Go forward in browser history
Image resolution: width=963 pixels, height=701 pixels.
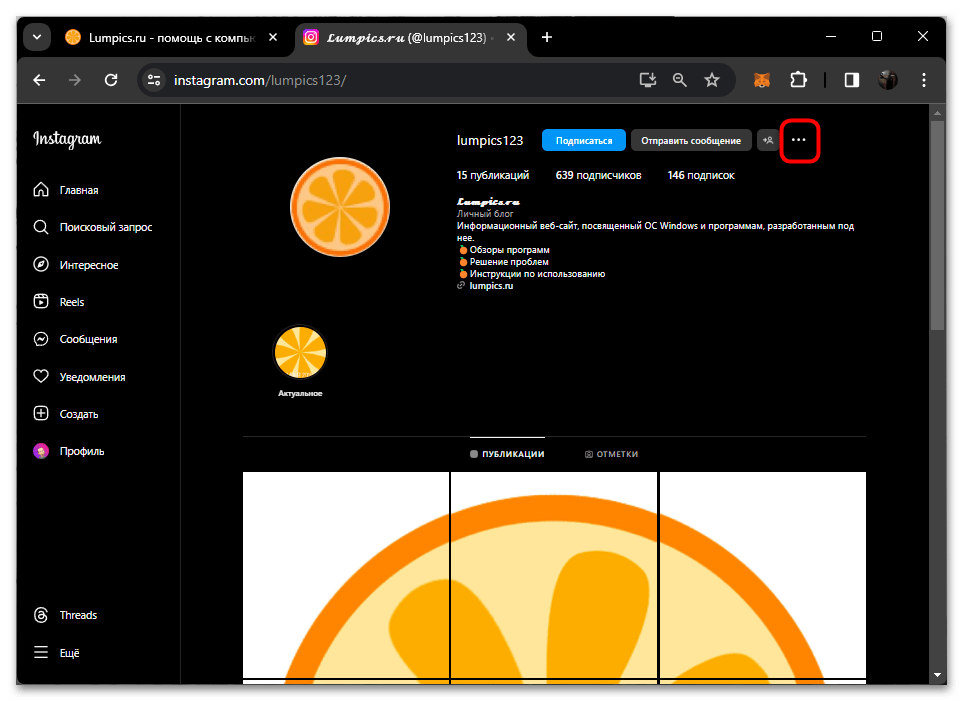(x=75, y=80)
